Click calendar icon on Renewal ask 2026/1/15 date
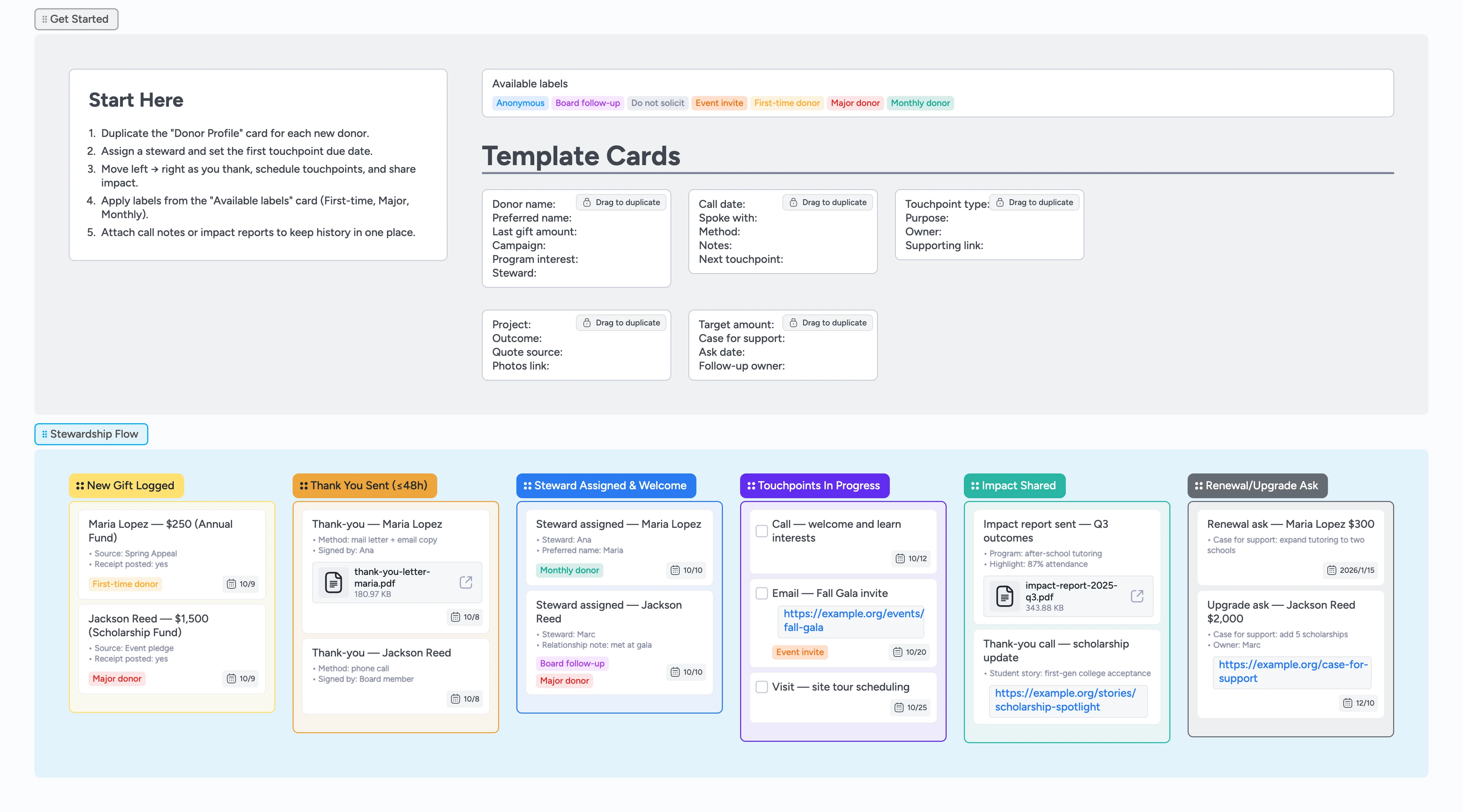1463x812 pixels. pos(1331,570)
